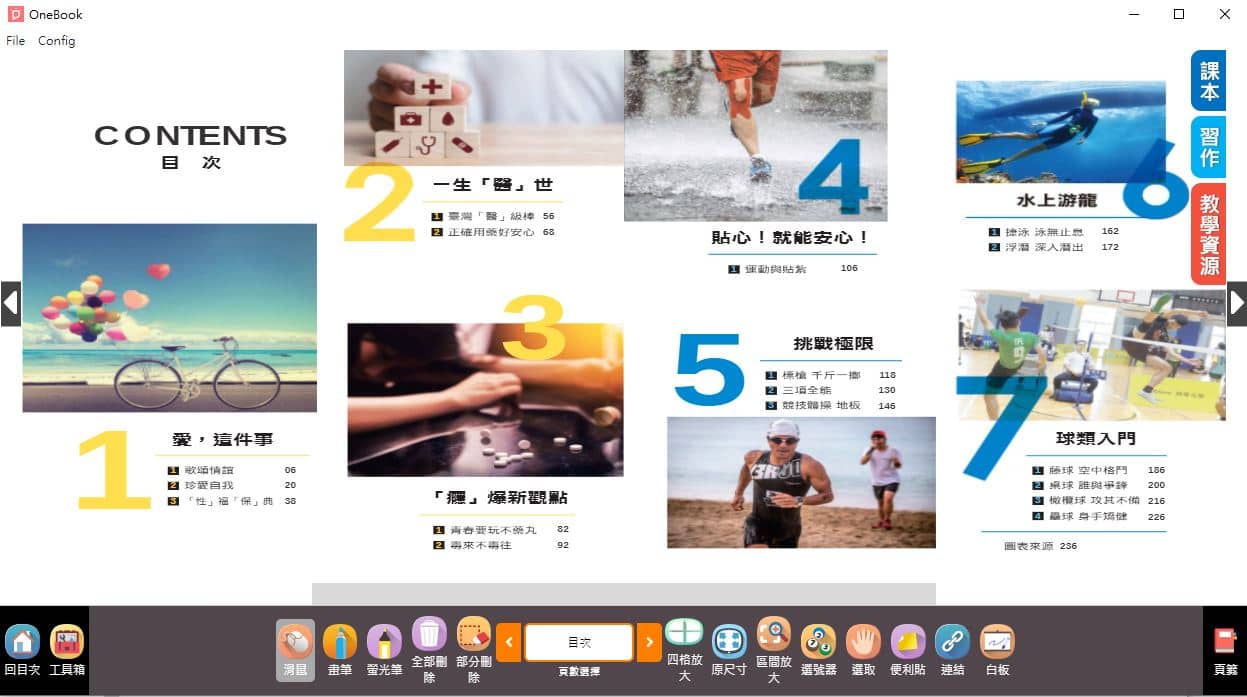Open entry 專來不專往 page 92
Viewport: 1247px width, 697px height.
coord(501,545)
